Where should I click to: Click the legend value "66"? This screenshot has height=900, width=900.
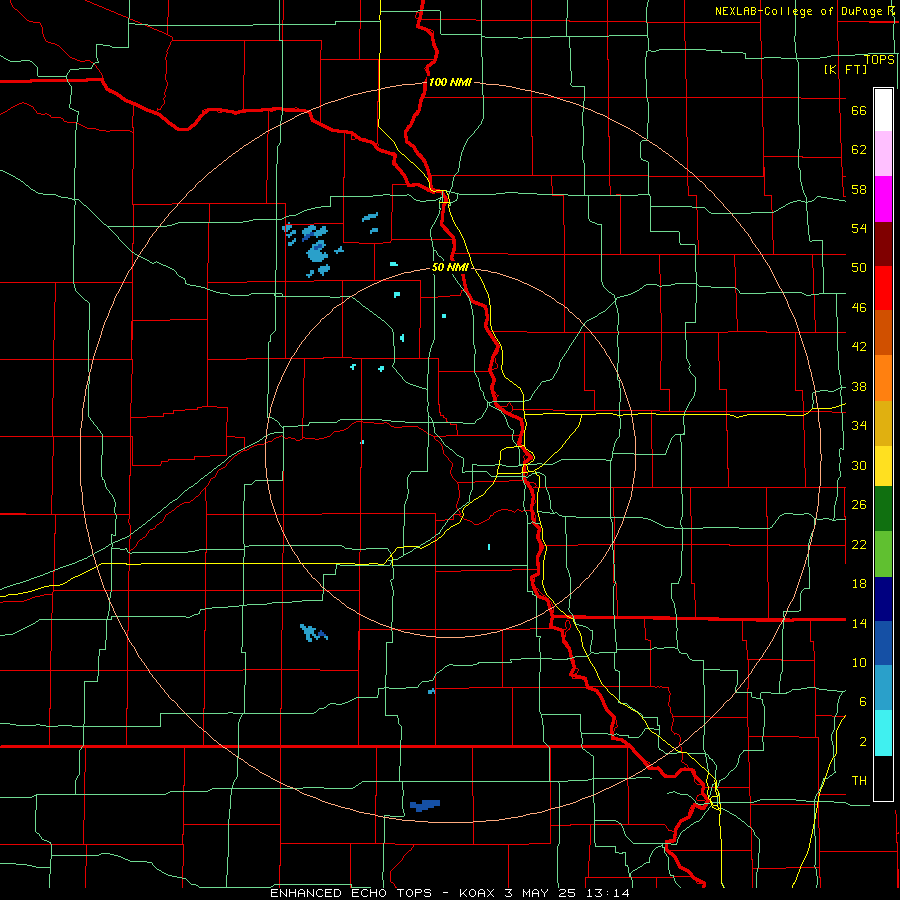[859, 111]
